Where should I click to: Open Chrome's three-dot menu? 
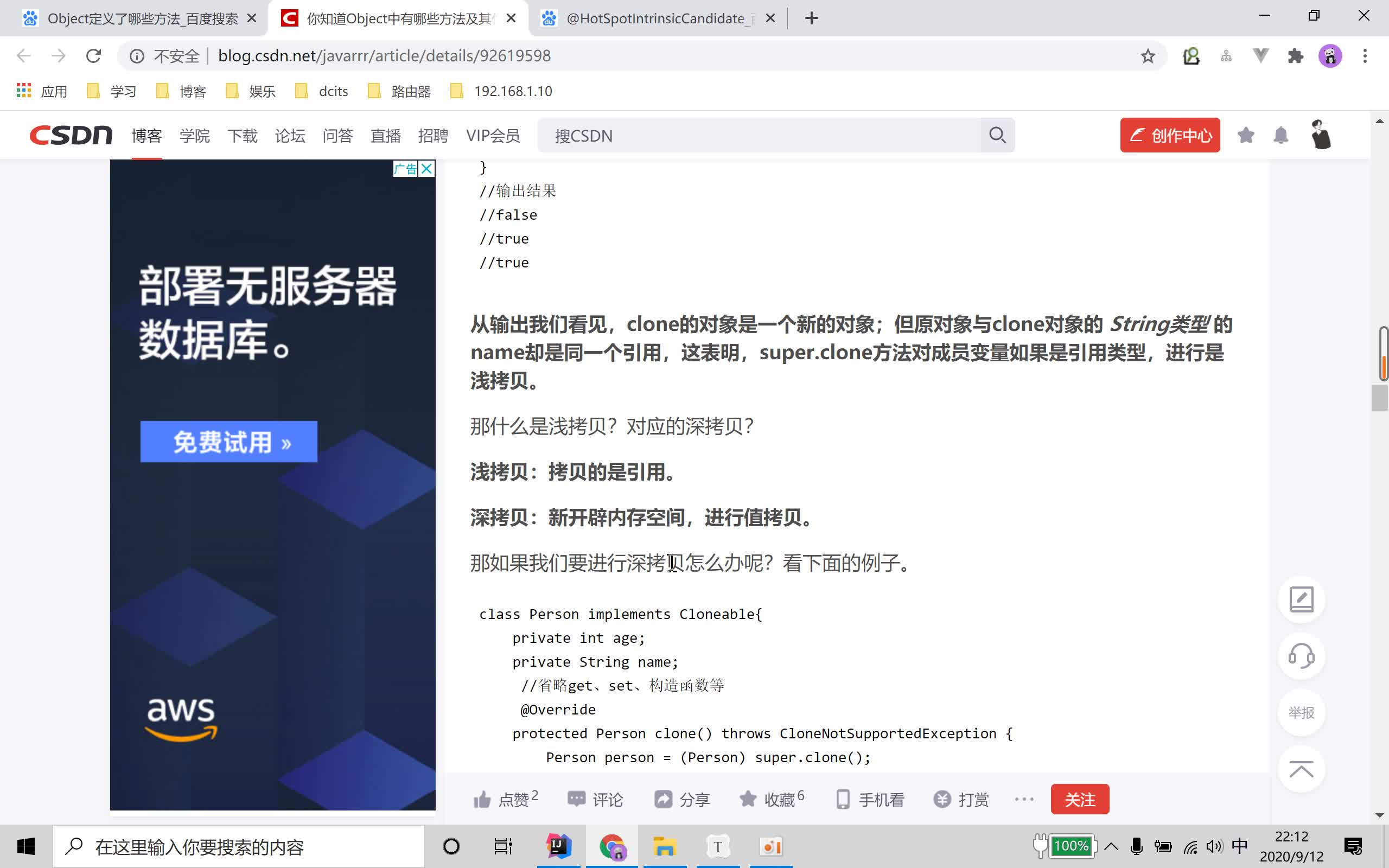tap(1365, 56)
